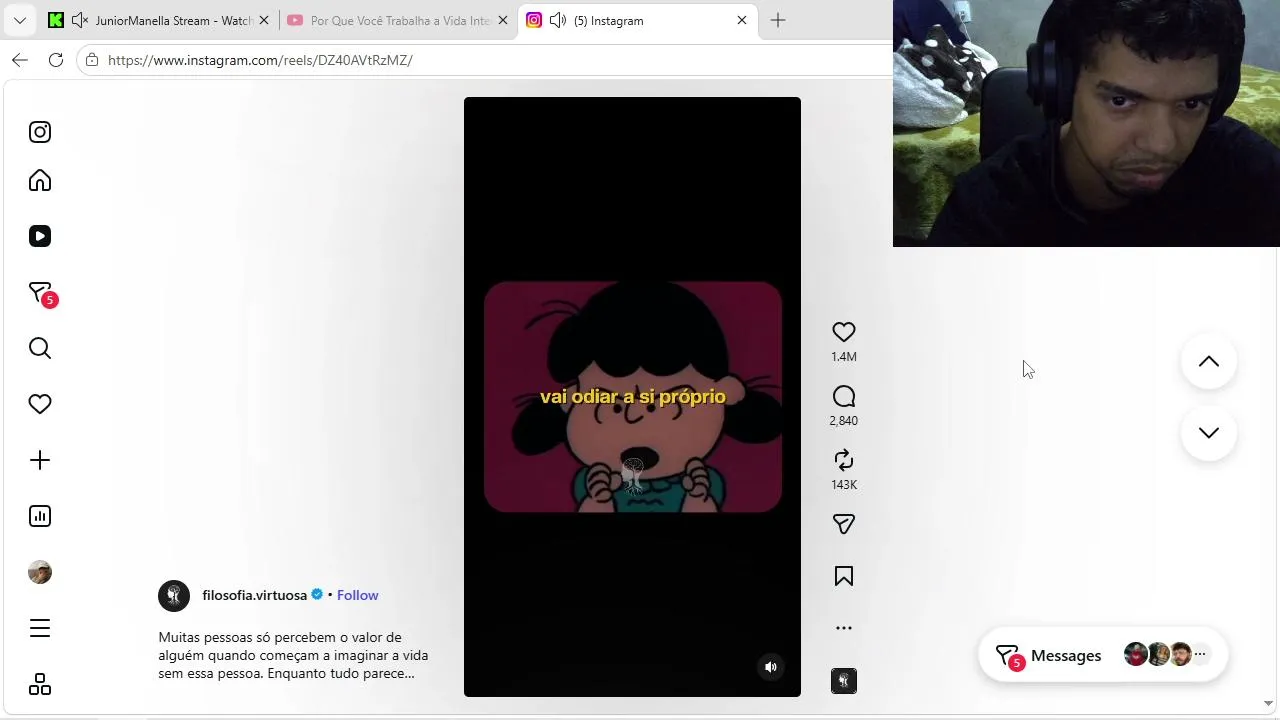Image resolution: width=1280 pixels, height=720 pixels.
Task: Open the Instagram logo home link
Action: click(x=40, y=132)
